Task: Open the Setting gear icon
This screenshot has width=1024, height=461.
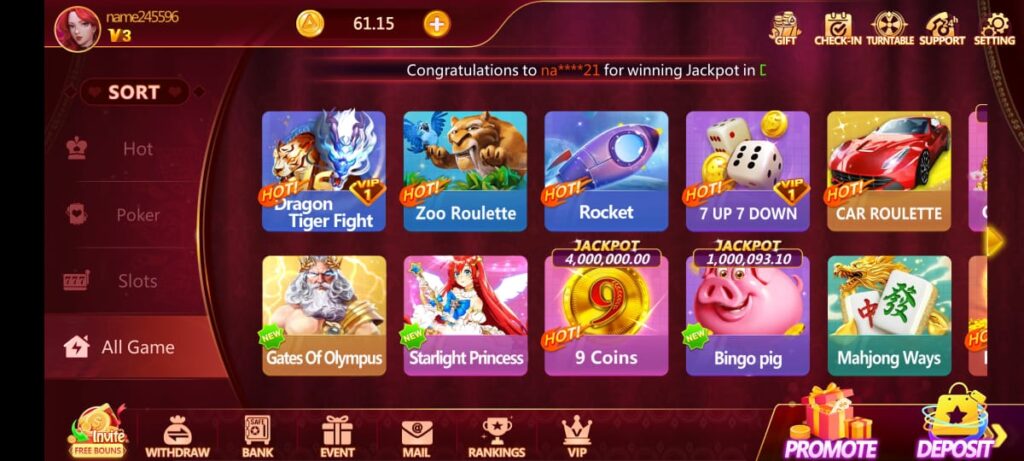Action: [x=995, y=28]
